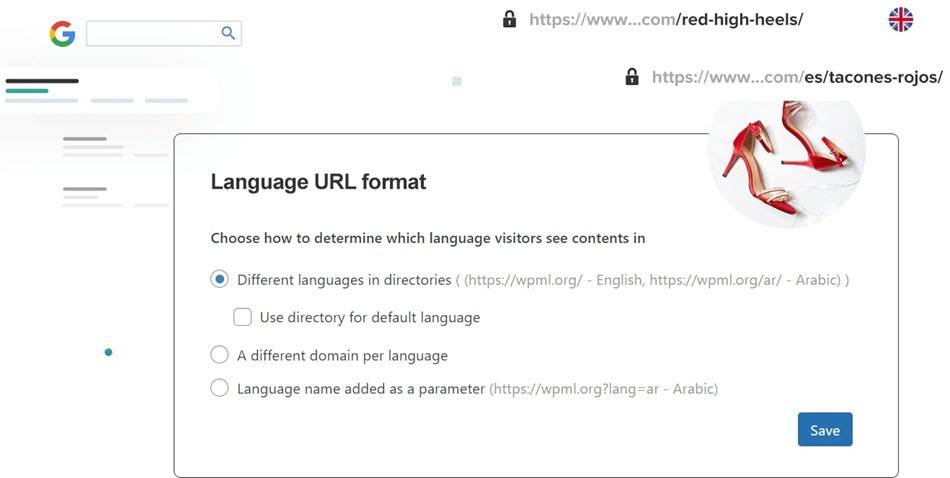
Task: Click the wpml.org?lang=ar example text
Action: 603,388
